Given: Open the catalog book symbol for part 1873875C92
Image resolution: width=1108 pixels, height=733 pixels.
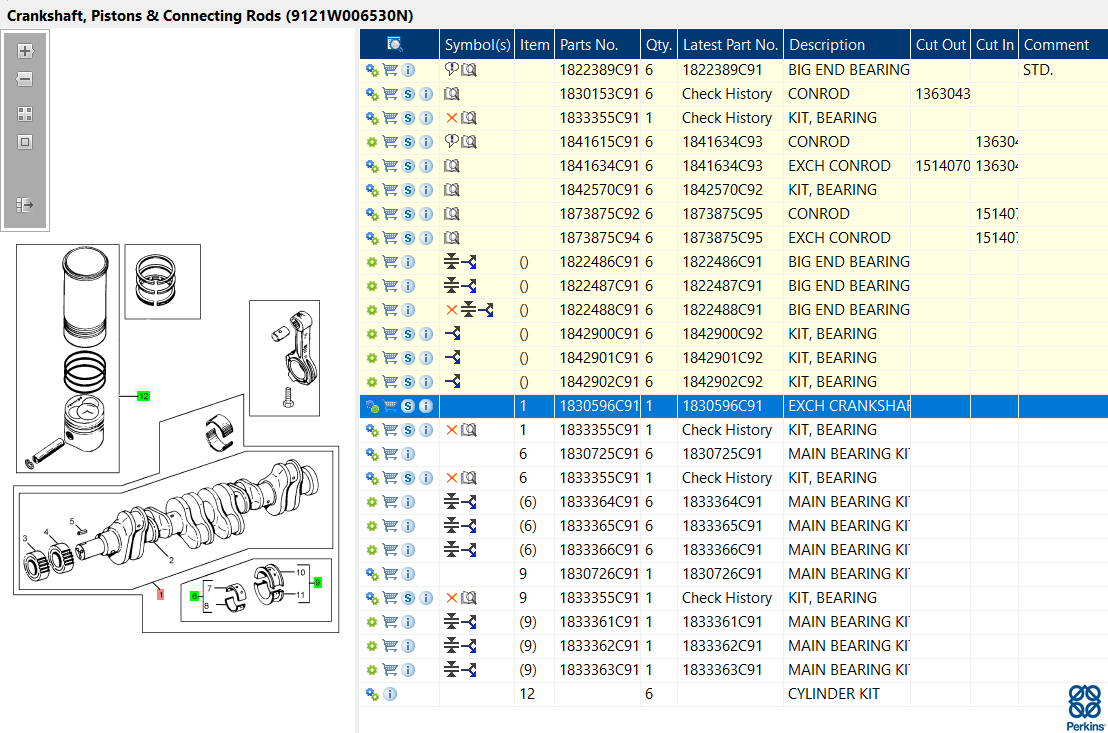Looking at the screenshot, I should 452,214.
